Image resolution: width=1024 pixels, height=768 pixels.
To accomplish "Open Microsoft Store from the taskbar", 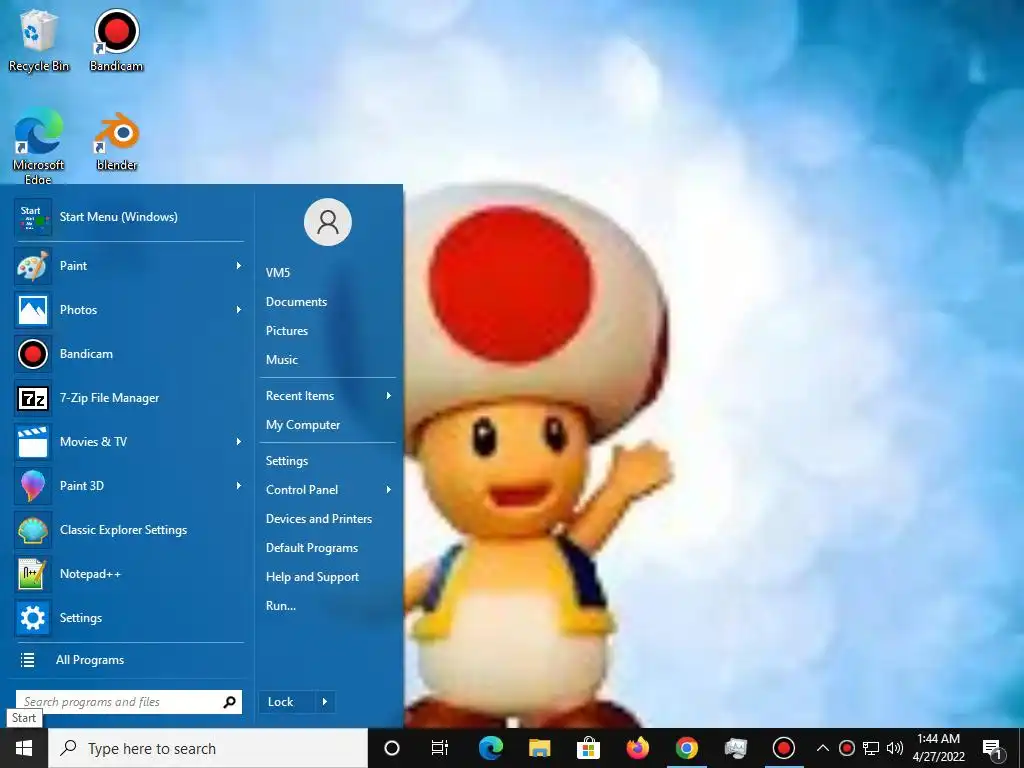I will [588, 748].
